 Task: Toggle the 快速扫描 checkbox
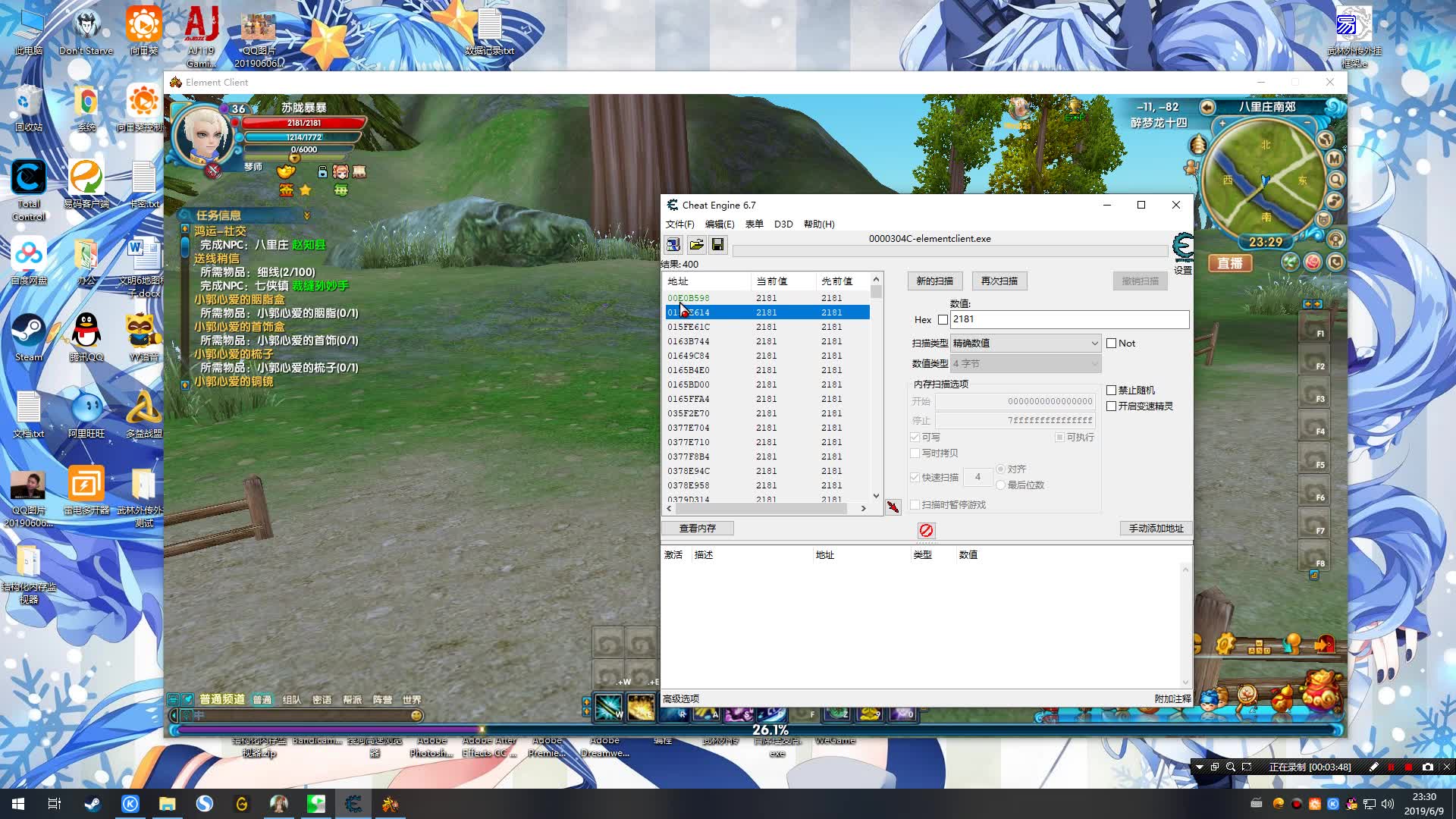pos(915,478)
